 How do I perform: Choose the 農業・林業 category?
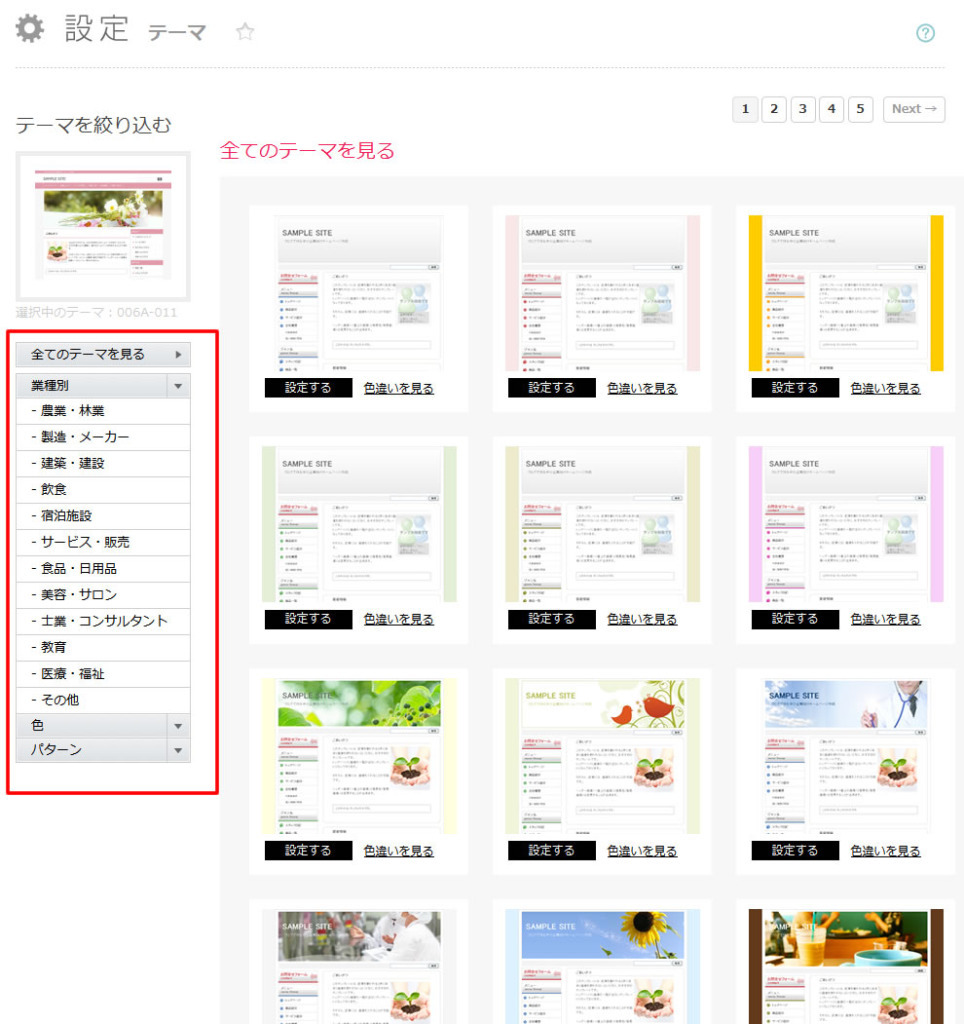[x=73, y=411]
